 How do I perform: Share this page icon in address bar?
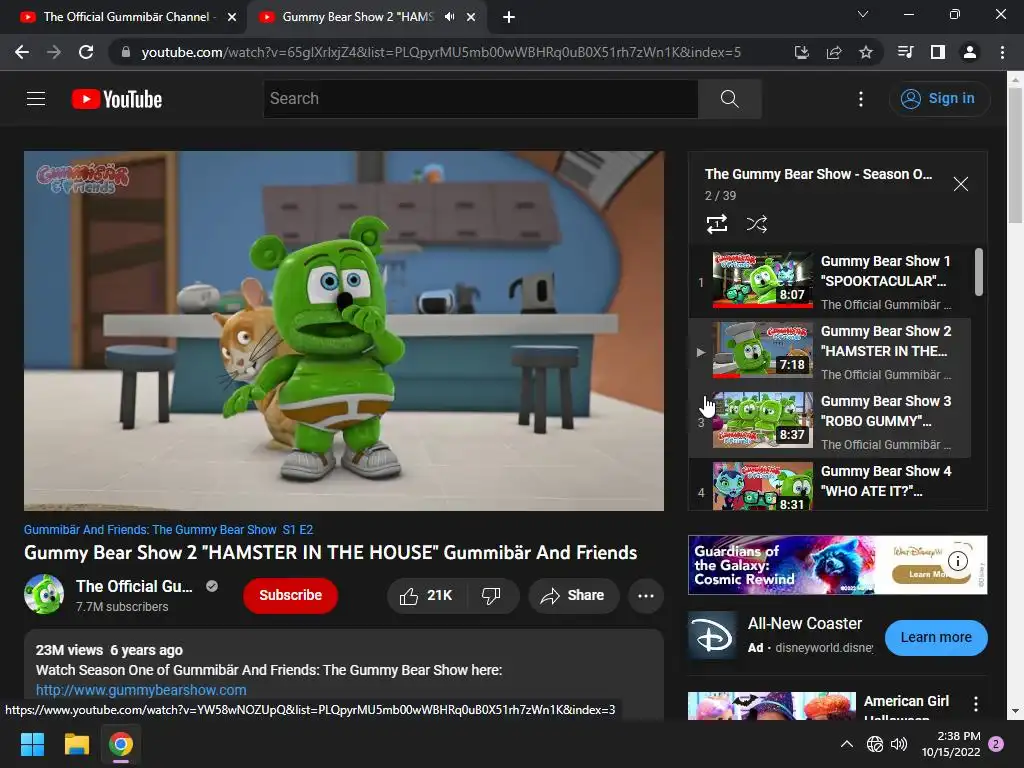[x=834, y=52]
